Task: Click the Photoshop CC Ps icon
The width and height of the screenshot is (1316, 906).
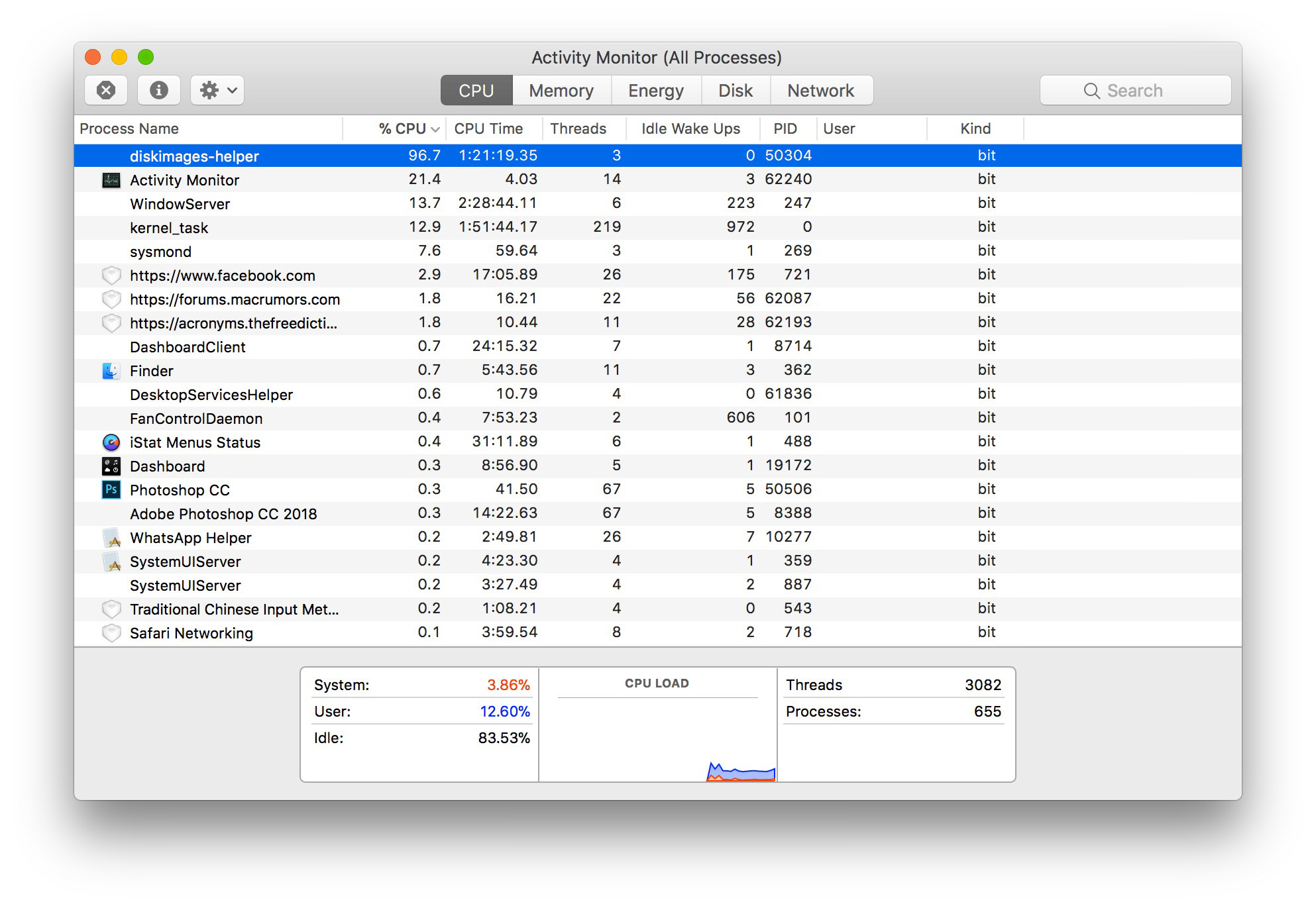Action: [x=111, y=490]
